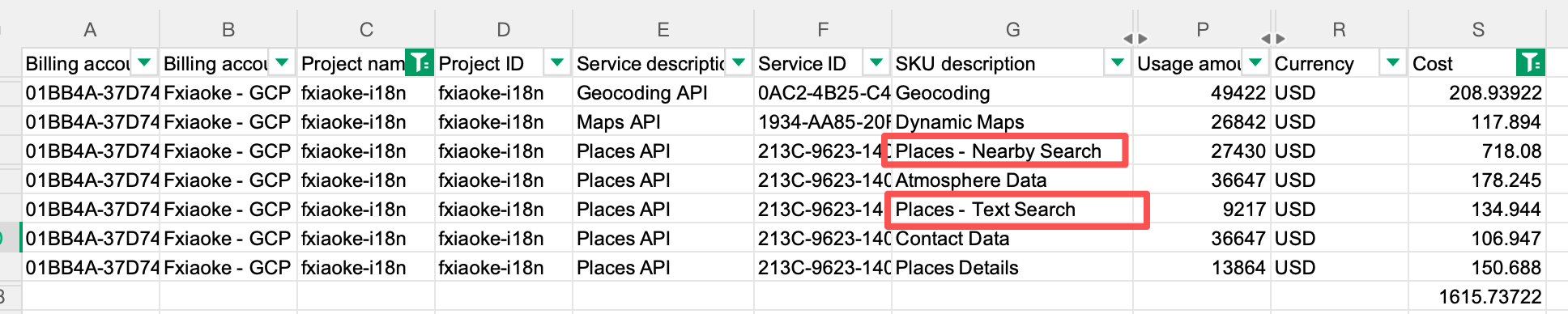
Task: Open the active Cost filter button
Action: (1530, 62)
